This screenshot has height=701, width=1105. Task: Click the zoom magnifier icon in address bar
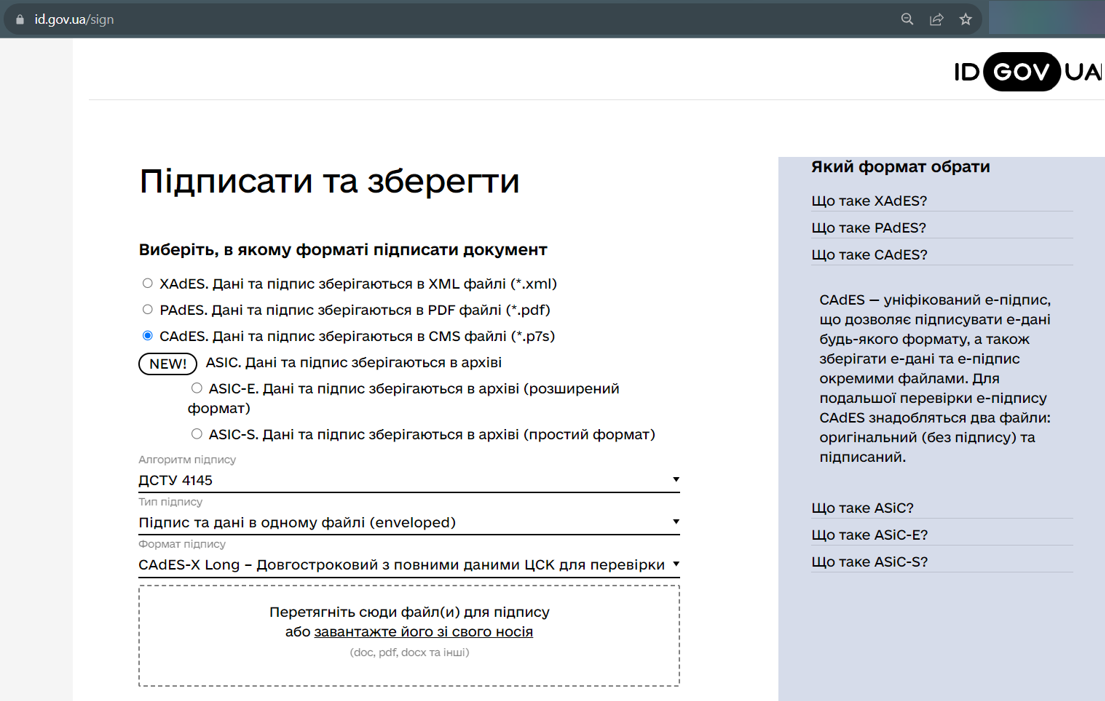click(x=907, y=20)
